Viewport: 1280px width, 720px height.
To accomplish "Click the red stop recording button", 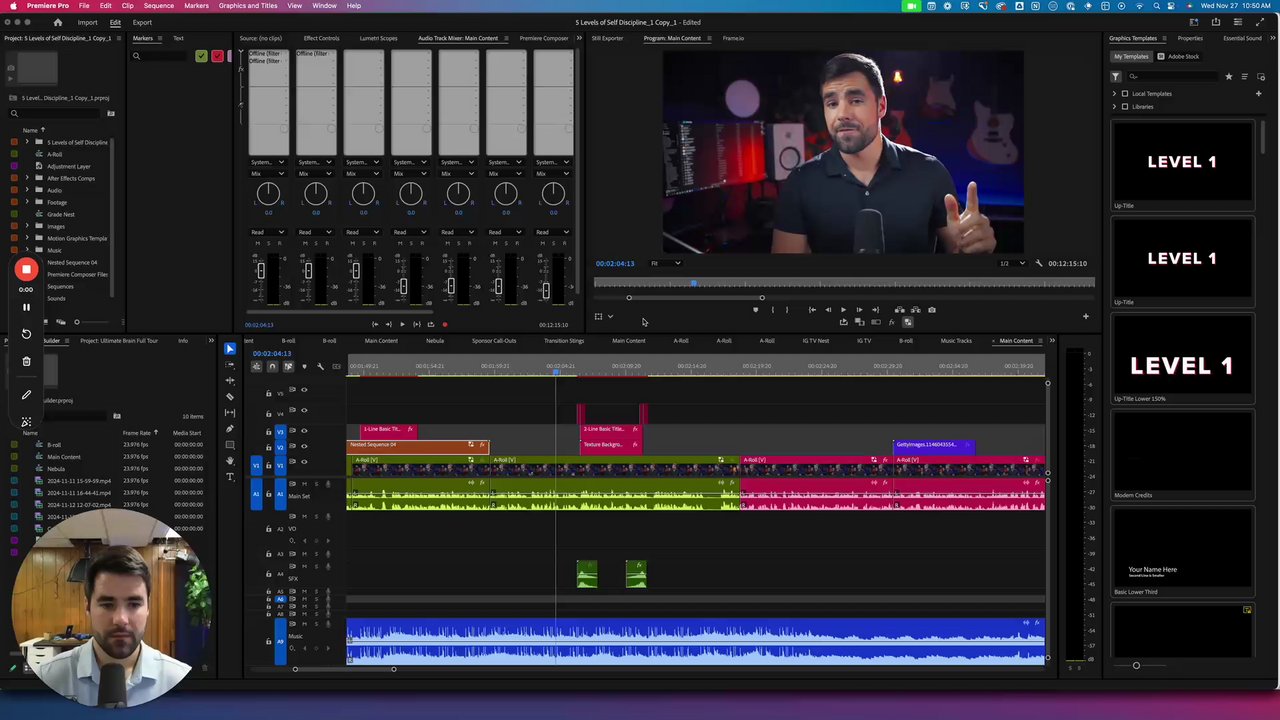I will click(26, 270).
